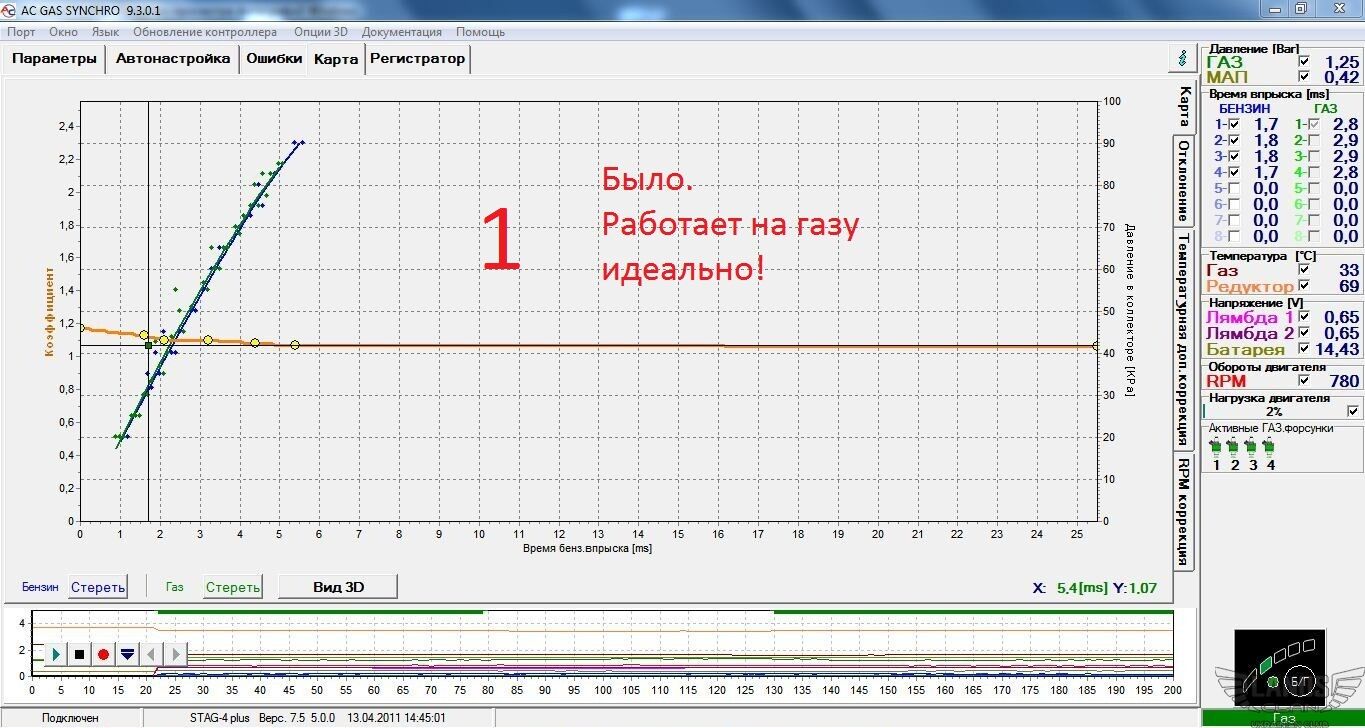Click Стереть next to Бензин
This screenshot has height=728, width=1365.
tap(98, 587)
